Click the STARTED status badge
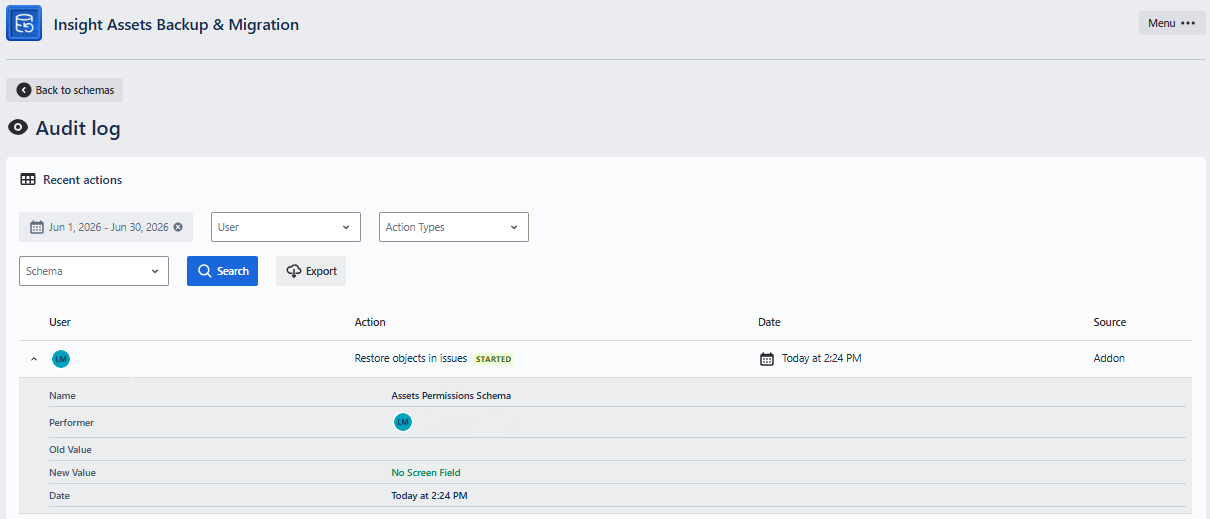This screenshot has height=519, width=1210. point(493,359)
